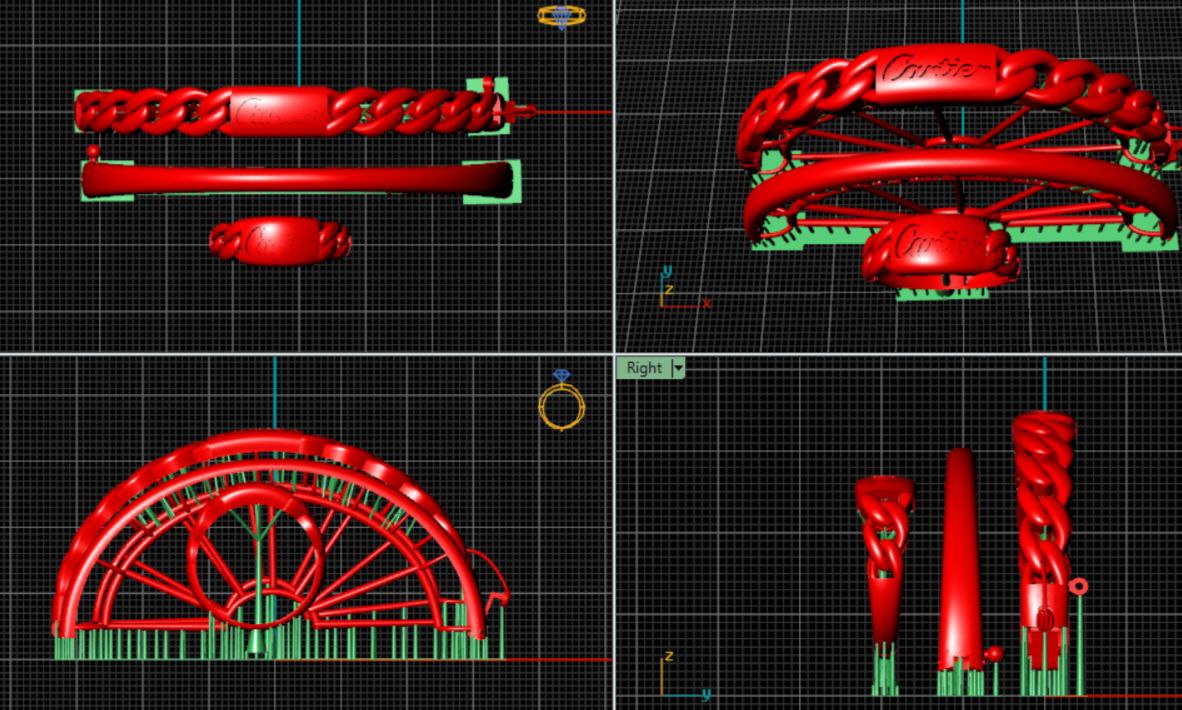
Task: Click the "Right" viewport title label
Action: 644,368
